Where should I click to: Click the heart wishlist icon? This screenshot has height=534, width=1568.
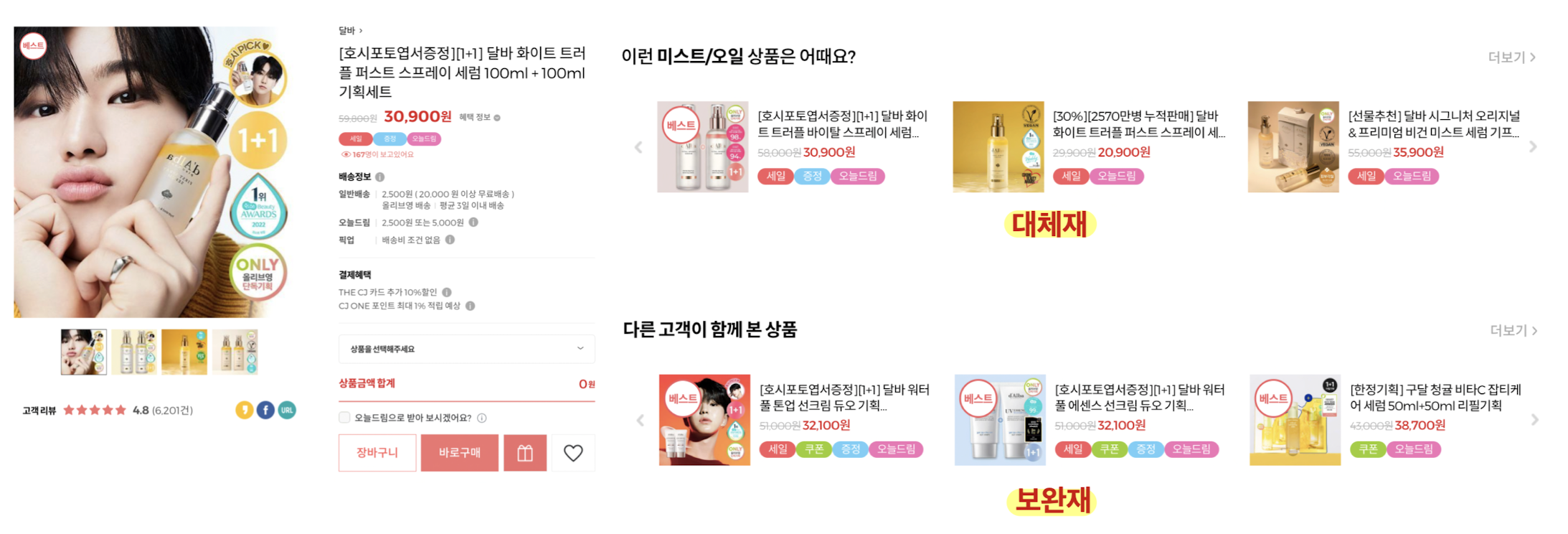[x=572, y=453]
